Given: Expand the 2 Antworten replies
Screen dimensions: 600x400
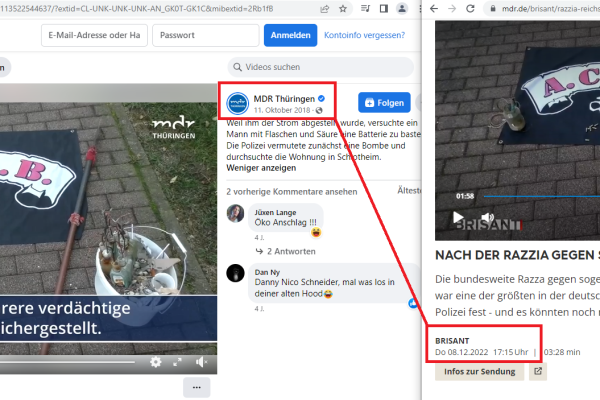Looking at the screenshot, I should [x=286, y=251].
